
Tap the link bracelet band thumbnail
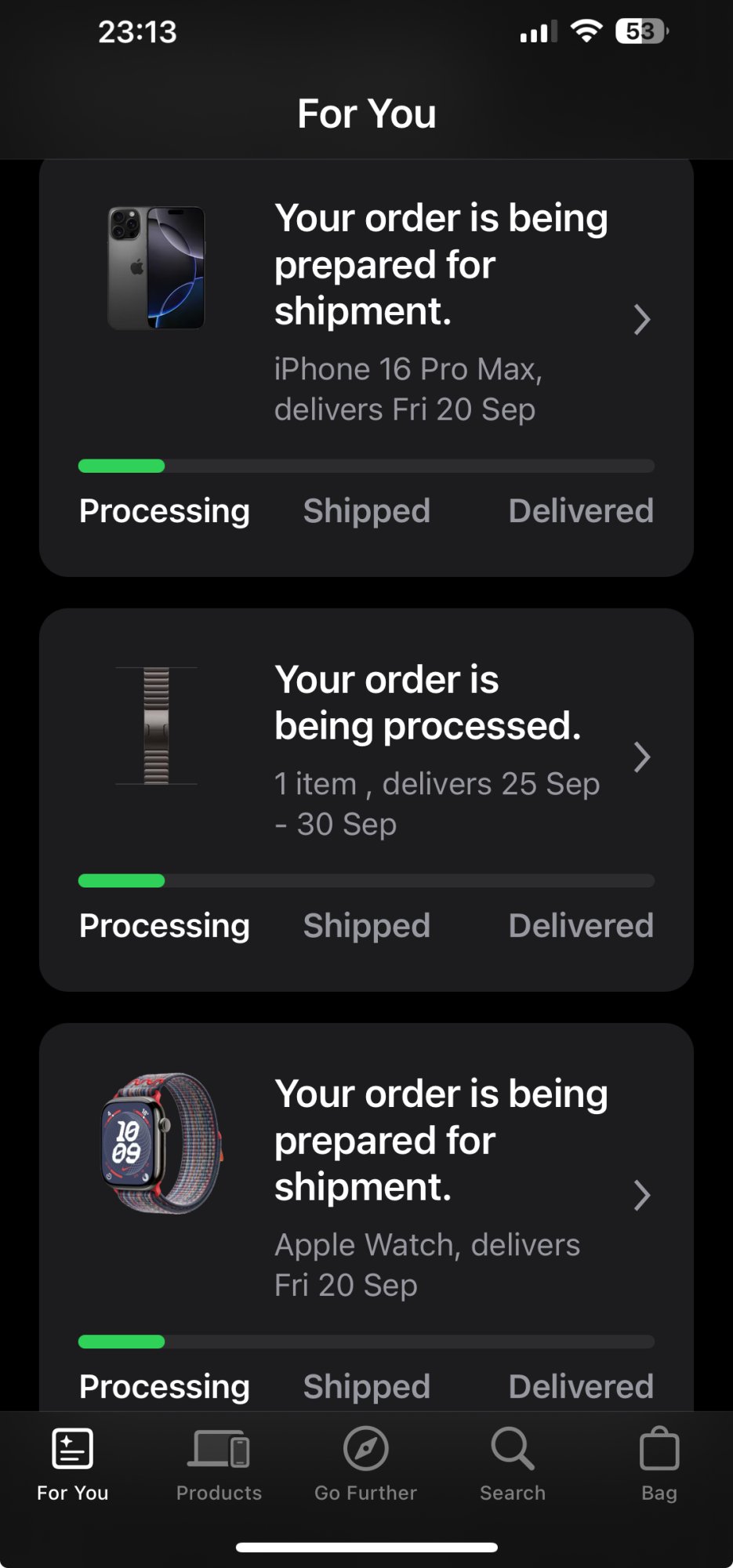[x=156, y=725]
